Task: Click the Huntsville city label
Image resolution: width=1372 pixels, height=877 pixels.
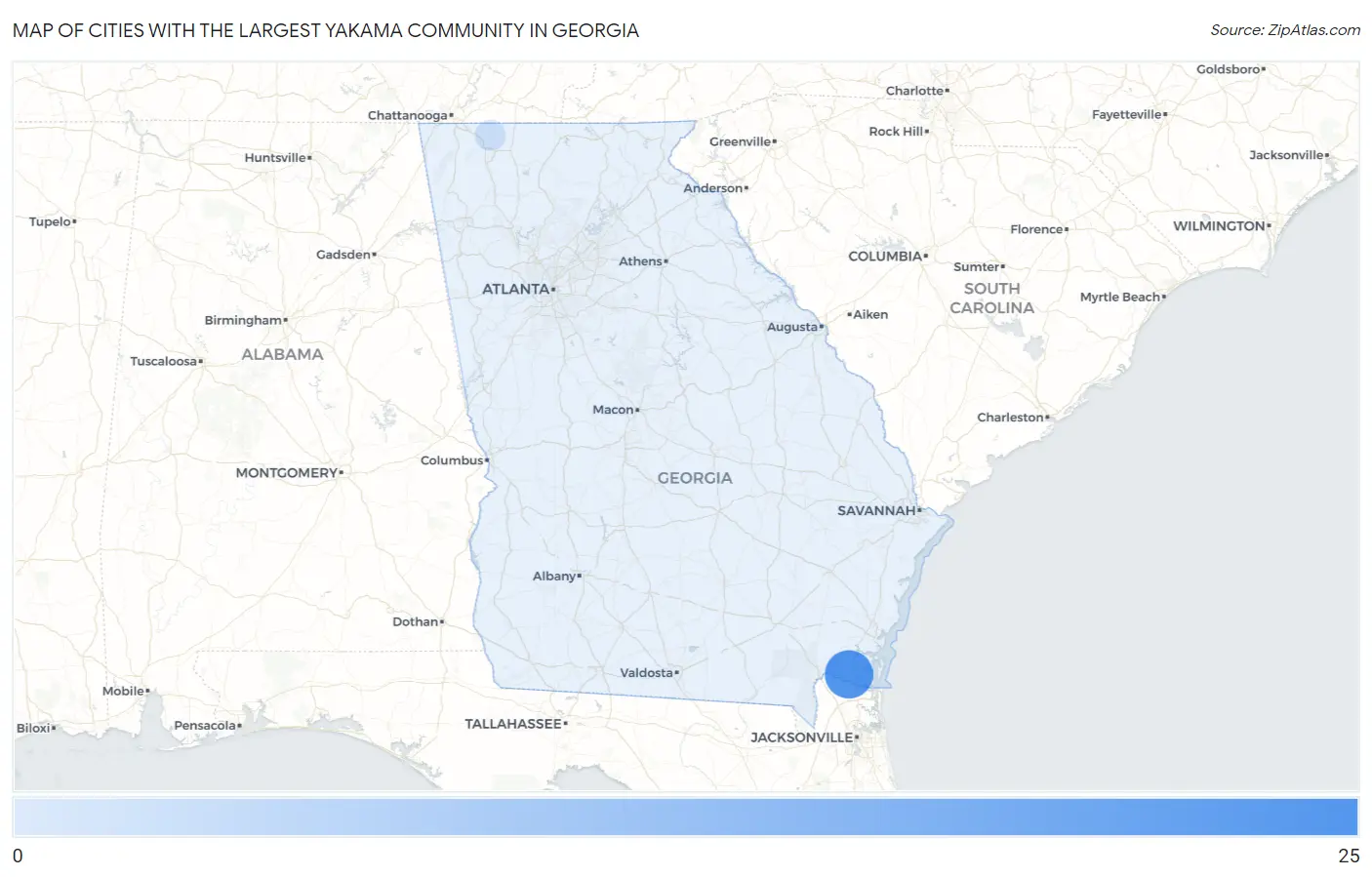Action: [x=275, y=158]
